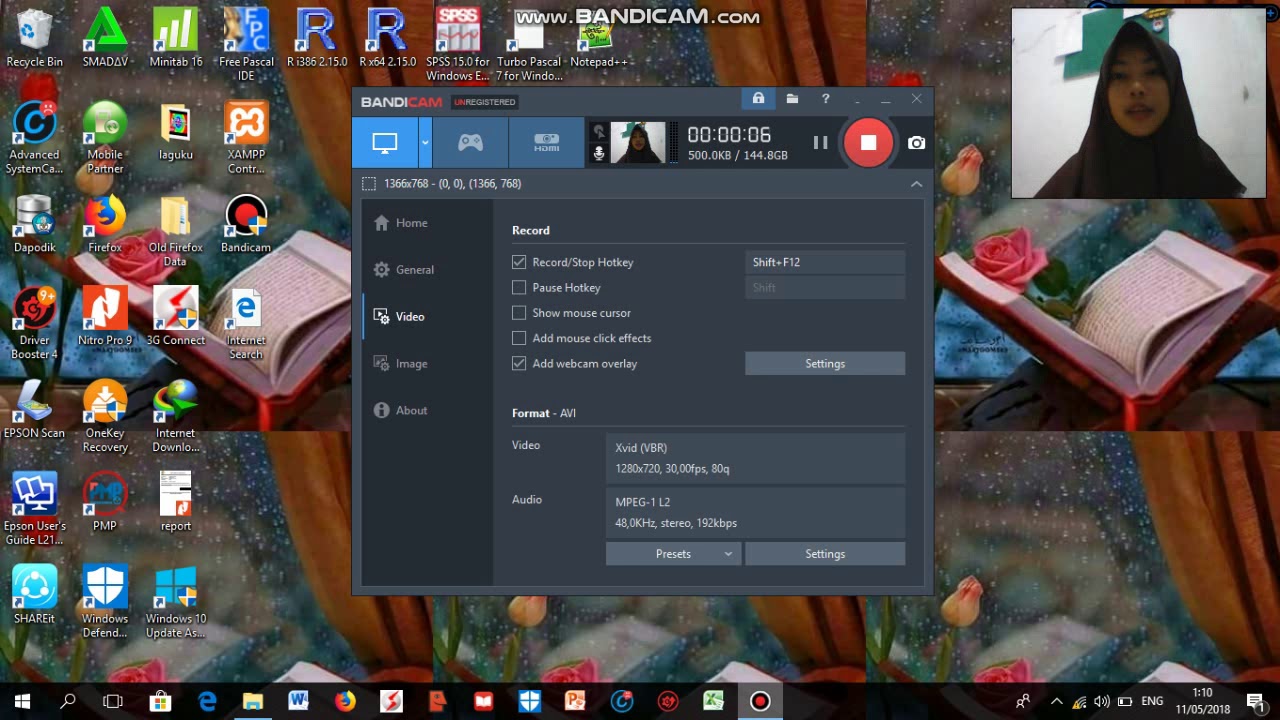This screenshot has width=1280, height=720.
Task: Open the About tab
Action: pyautogui.click(x=400, y=411)
